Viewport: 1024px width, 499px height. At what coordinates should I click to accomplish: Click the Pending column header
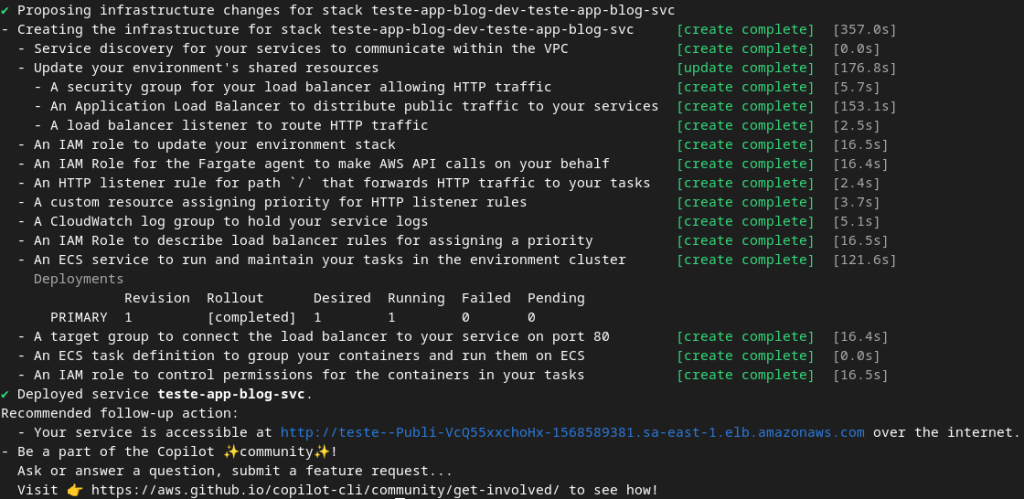[x=555, y=298]
